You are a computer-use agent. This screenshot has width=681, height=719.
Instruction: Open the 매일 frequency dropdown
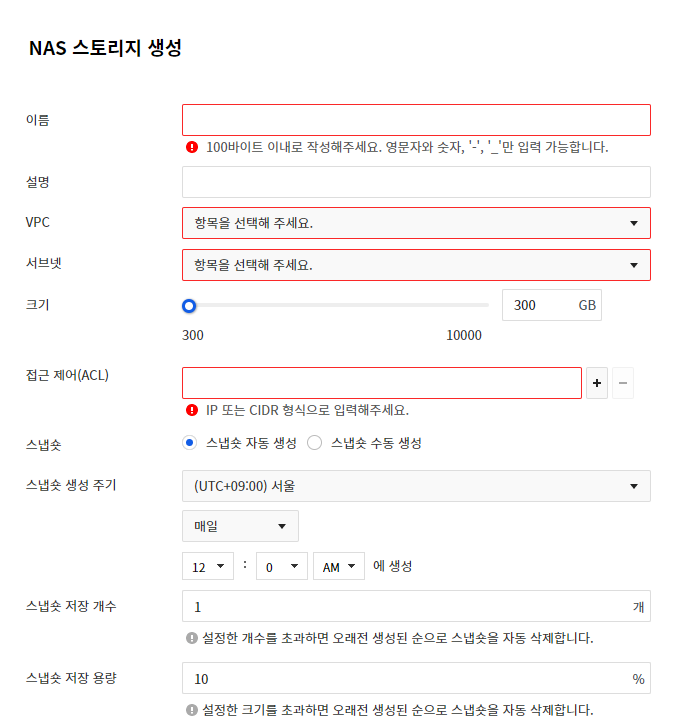point(240,526)
